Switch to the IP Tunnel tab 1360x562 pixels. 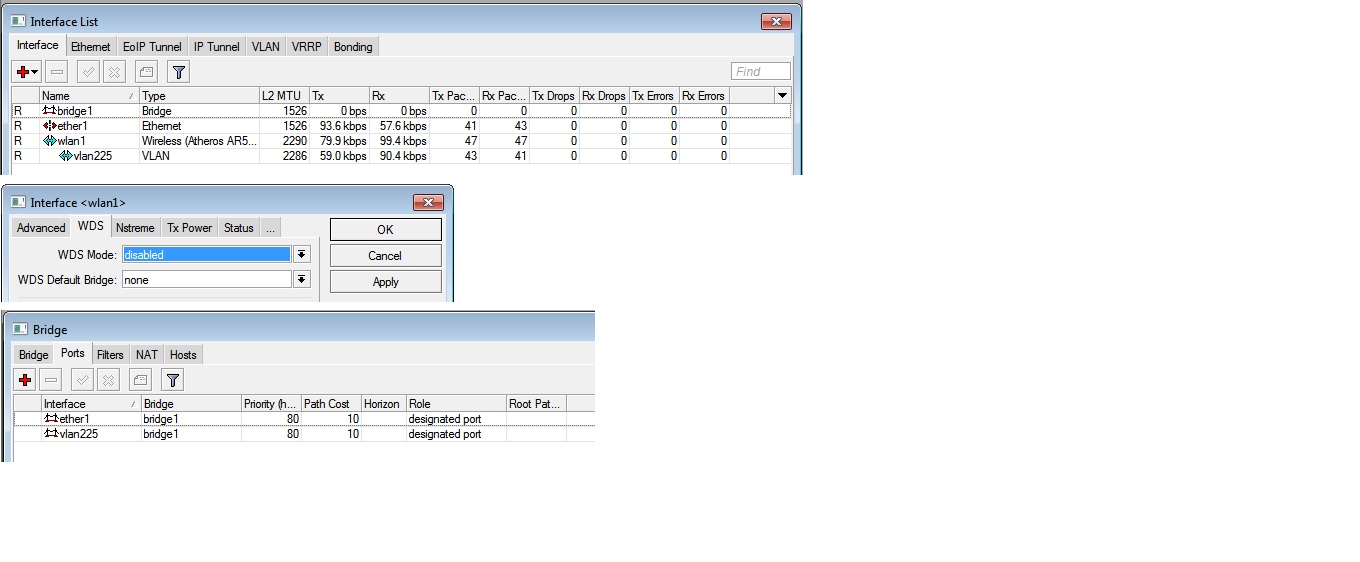(217, 47)
